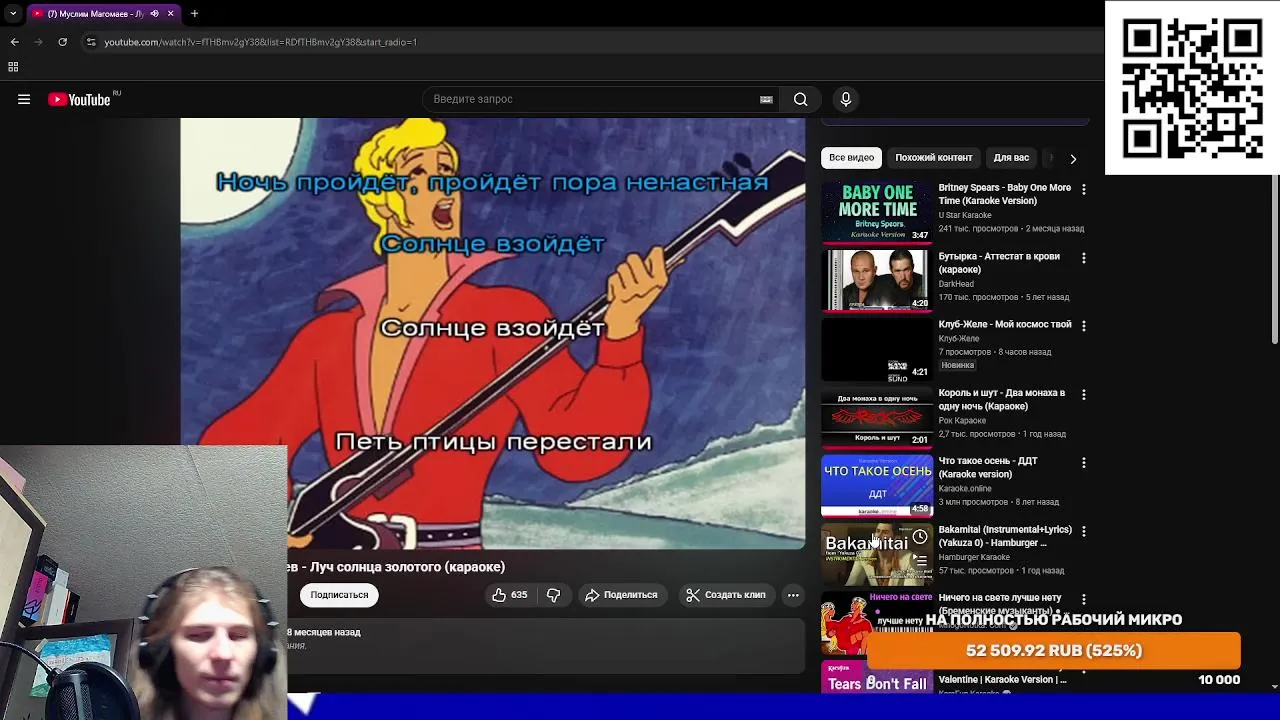Open the Бутырка - Аттестат в крови thumbnail

pos(877,280)
